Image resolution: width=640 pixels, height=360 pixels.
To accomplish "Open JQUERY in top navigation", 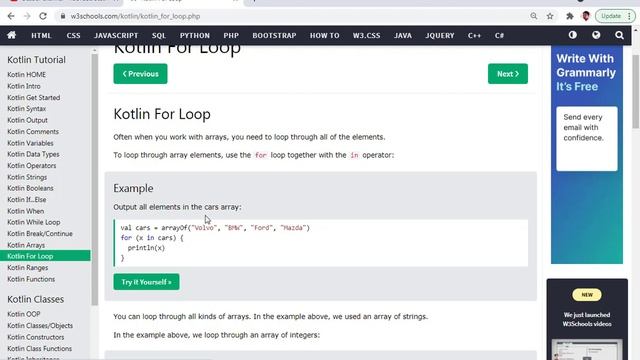I will click(440, 36).
